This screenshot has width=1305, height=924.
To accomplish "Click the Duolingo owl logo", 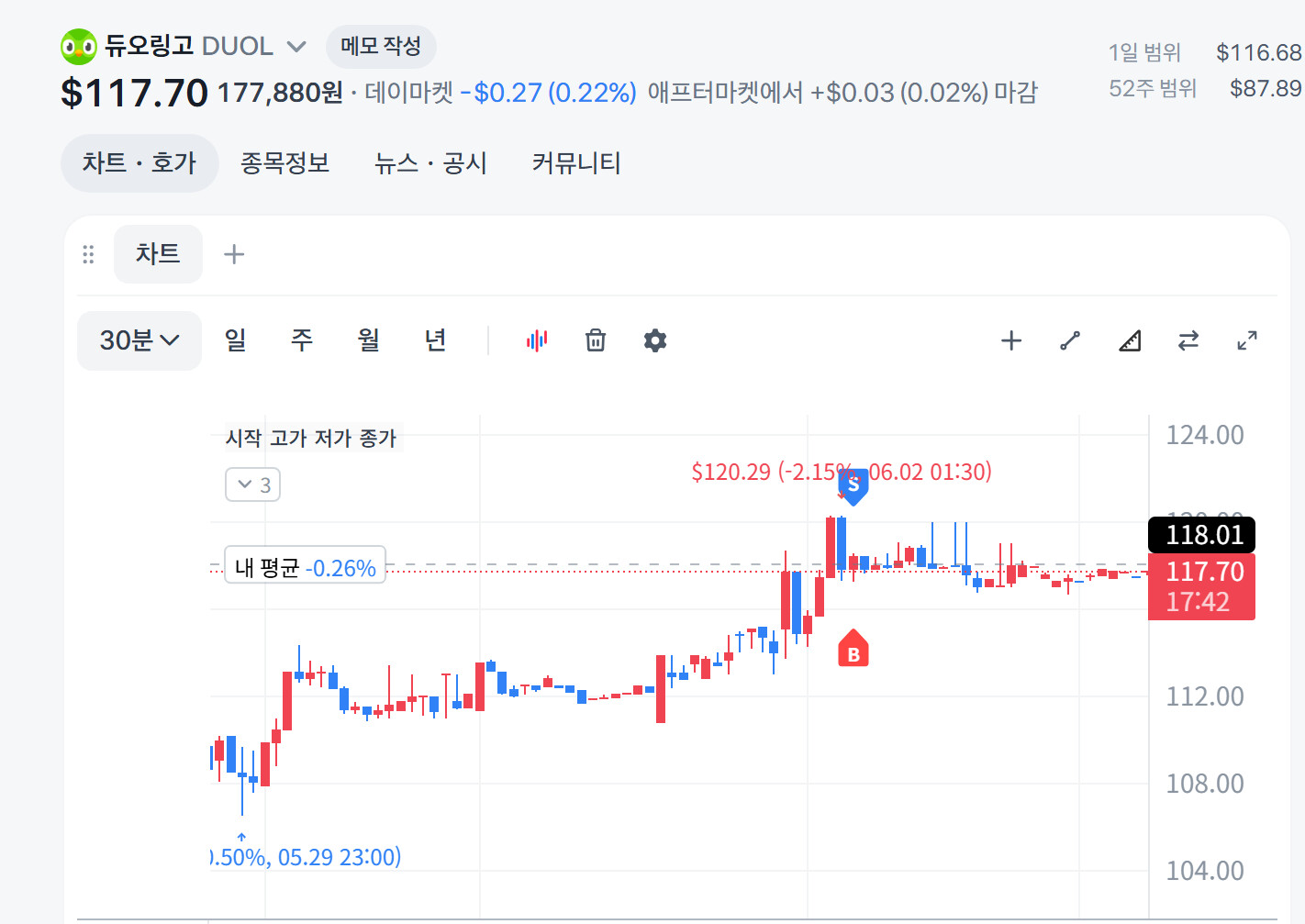I will (79, 47).
